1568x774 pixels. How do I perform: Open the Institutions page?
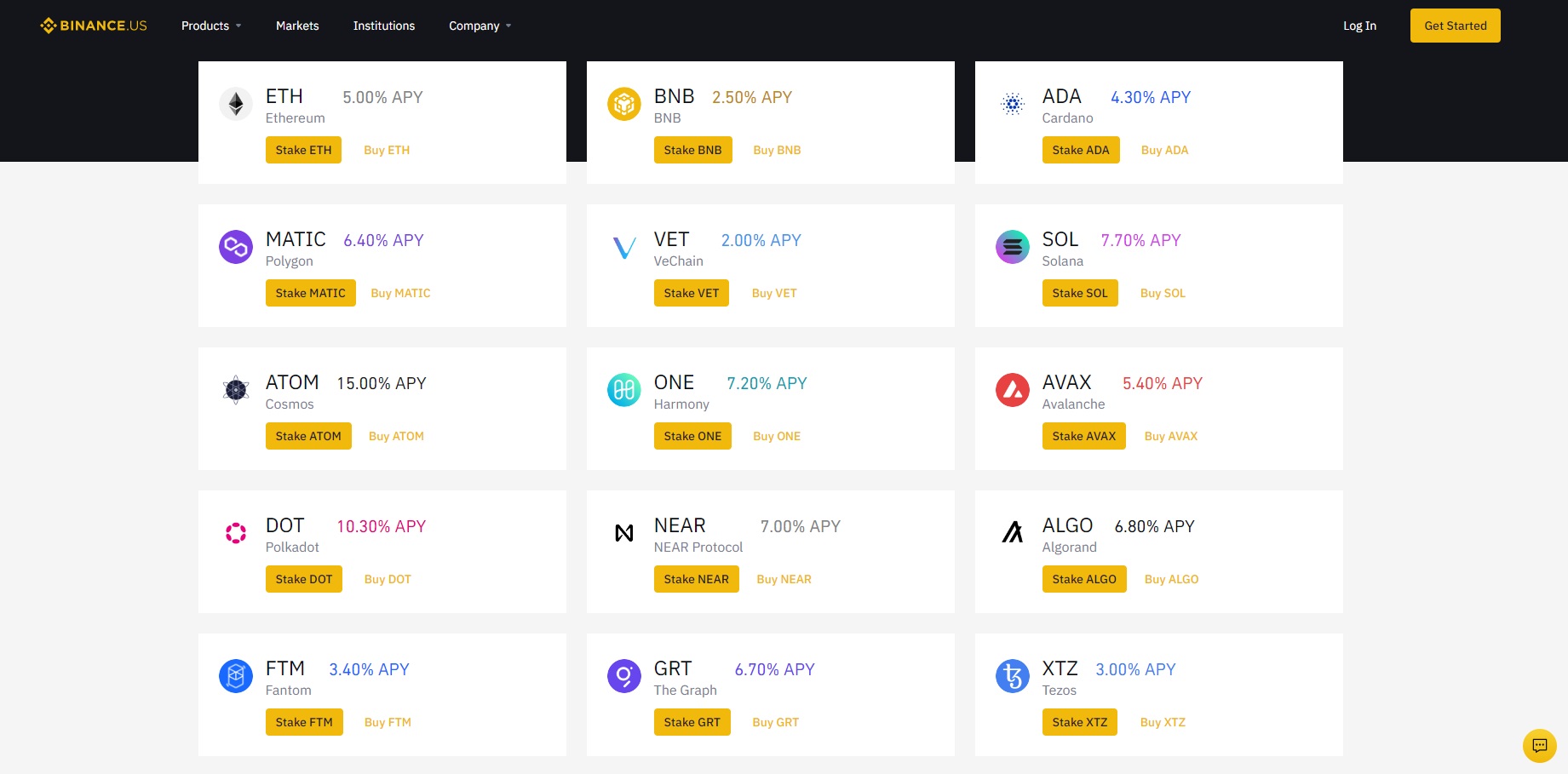click(384, 26)
